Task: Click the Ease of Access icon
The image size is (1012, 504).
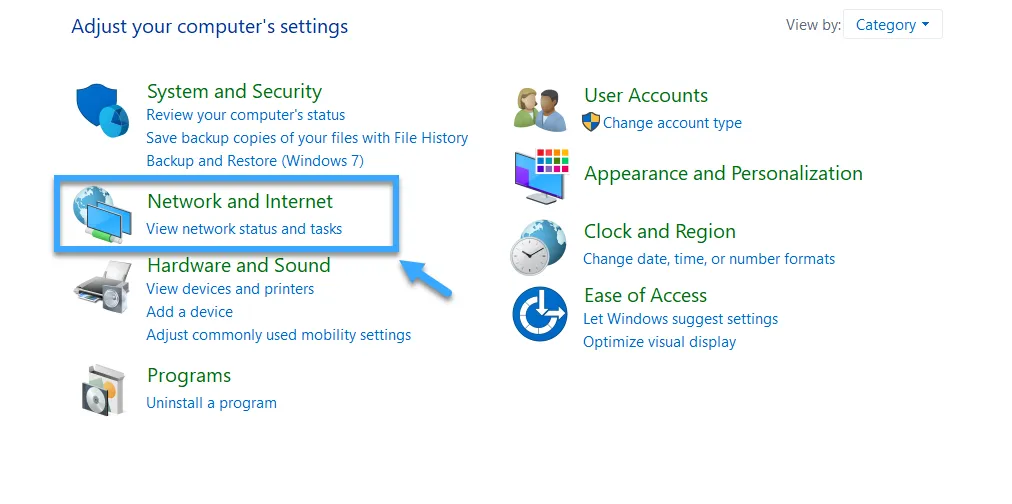Action: 540,314
